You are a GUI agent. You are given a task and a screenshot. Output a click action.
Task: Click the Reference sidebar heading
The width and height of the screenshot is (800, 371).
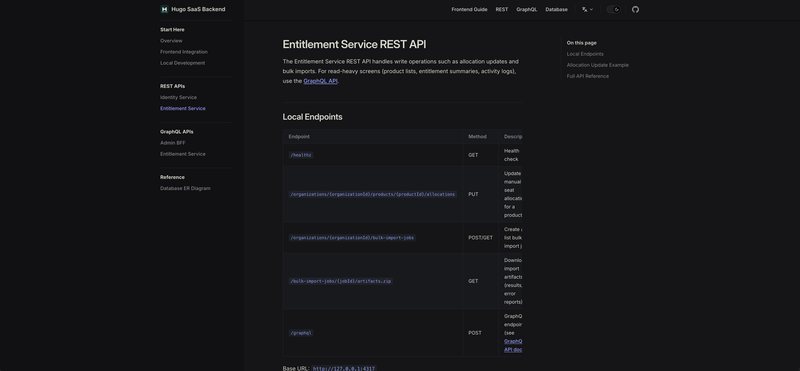pyautogui.click(x=172, y=177)
